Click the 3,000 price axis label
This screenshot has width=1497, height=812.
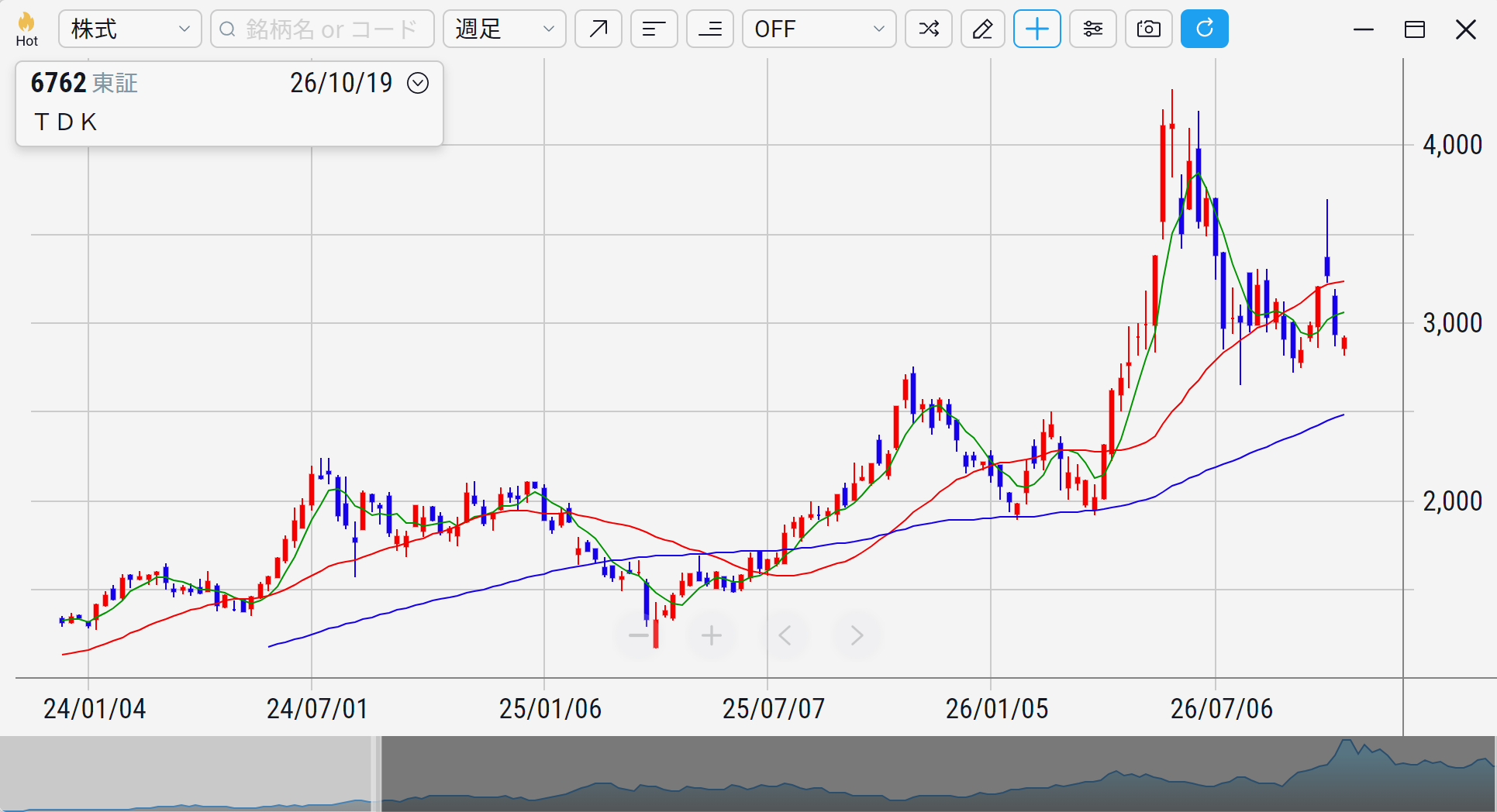pos(1452,323)
